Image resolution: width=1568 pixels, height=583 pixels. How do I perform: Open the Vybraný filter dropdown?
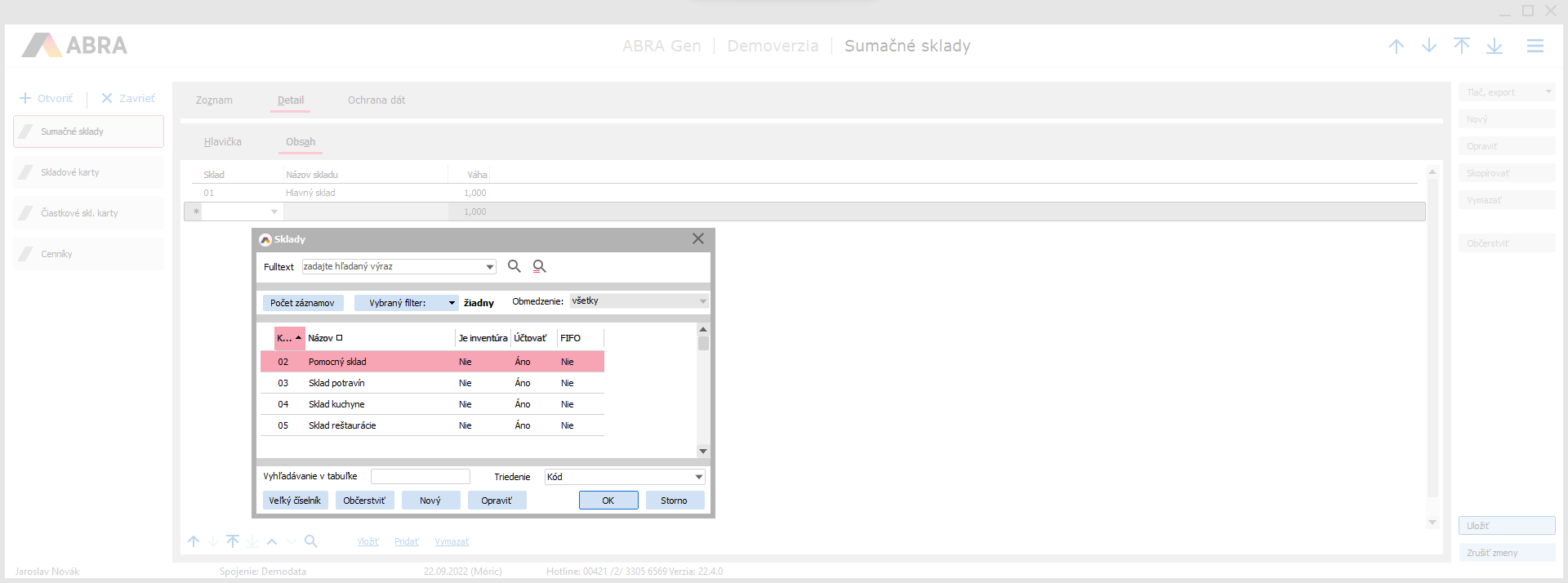click(451, 303)
